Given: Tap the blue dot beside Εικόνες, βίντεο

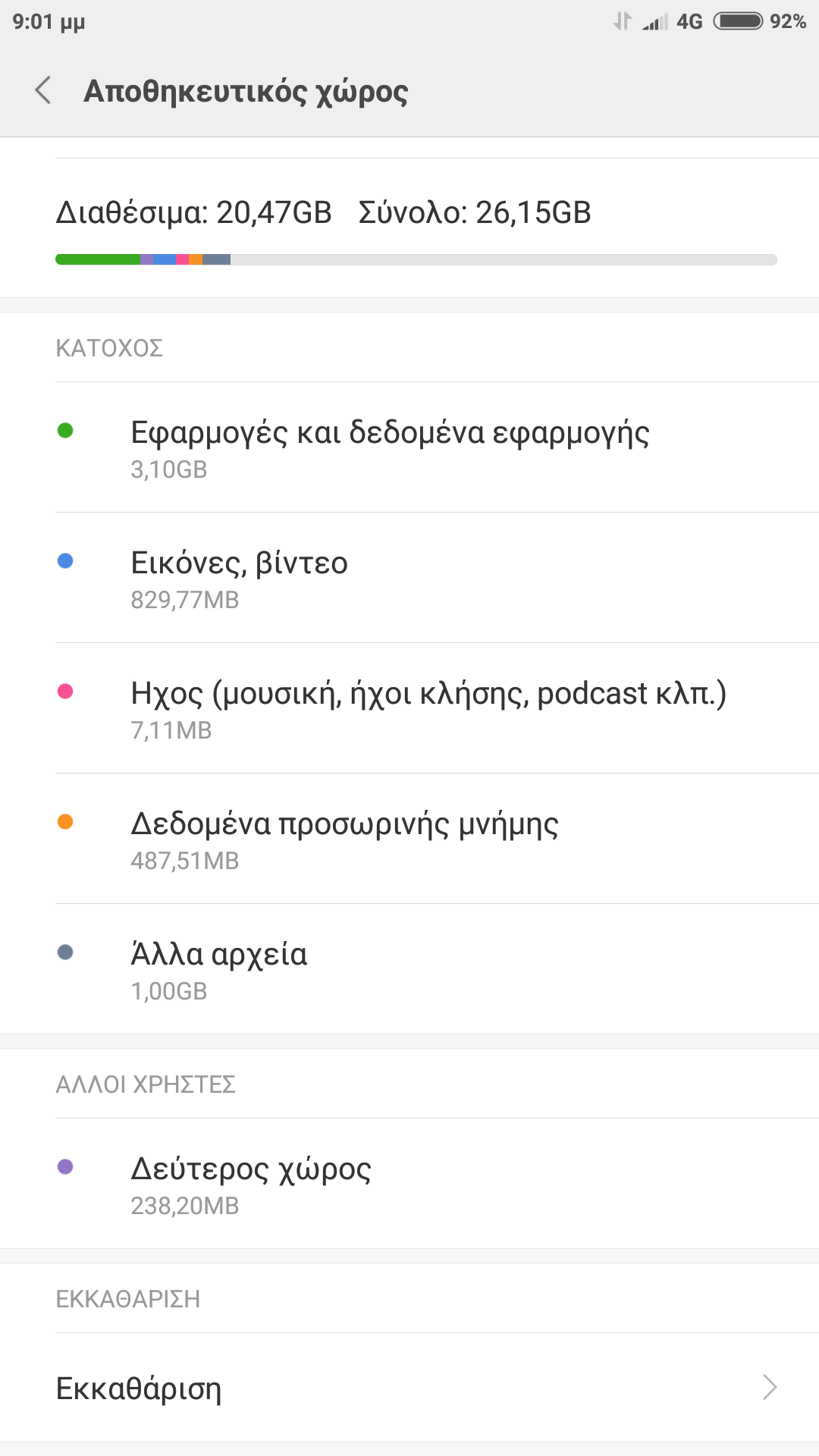Looking at the screenshot, I should click(x=65, y=561).
